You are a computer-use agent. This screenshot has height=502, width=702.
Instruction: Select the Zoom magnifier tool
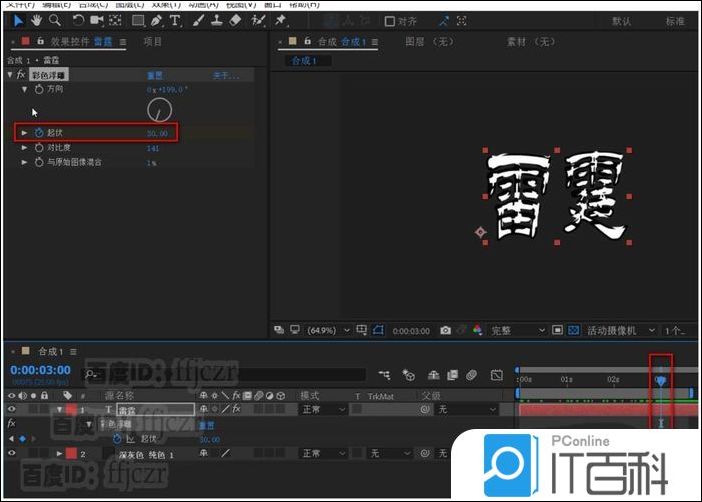pyautogui.click(x=55, y=20)
